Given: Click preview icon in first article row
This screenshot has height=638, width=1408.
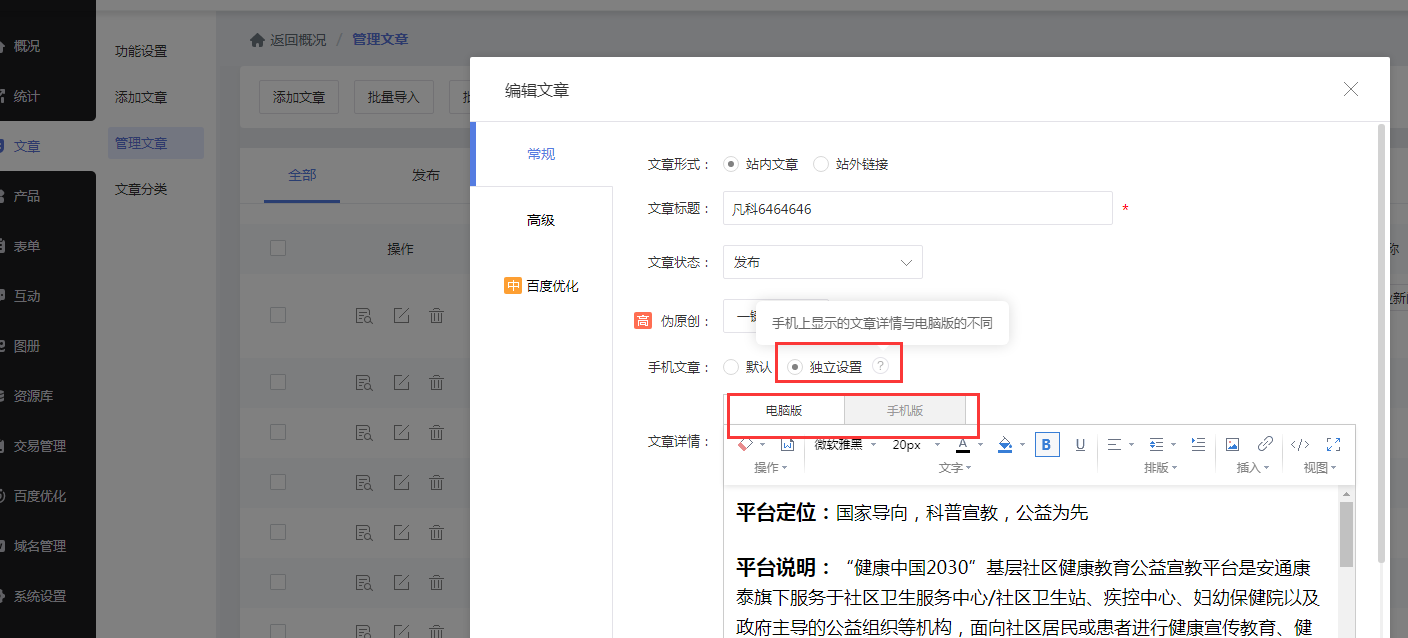Looking at the screenshot, I should click(x=364, y=316).
